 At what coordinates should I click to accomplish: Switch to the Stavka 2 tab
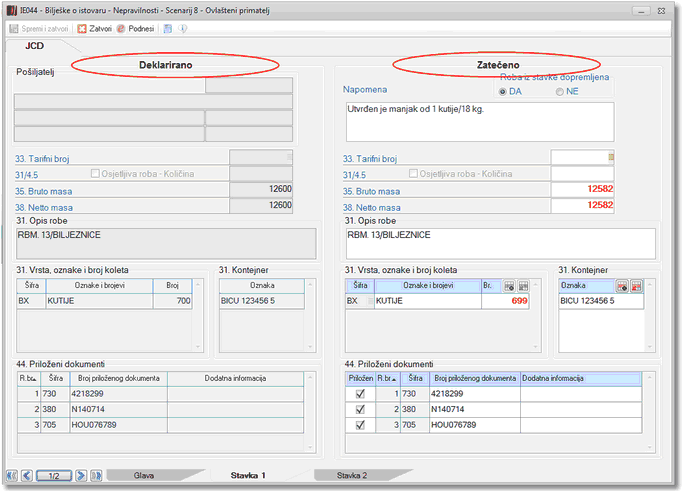coord(352,475)
